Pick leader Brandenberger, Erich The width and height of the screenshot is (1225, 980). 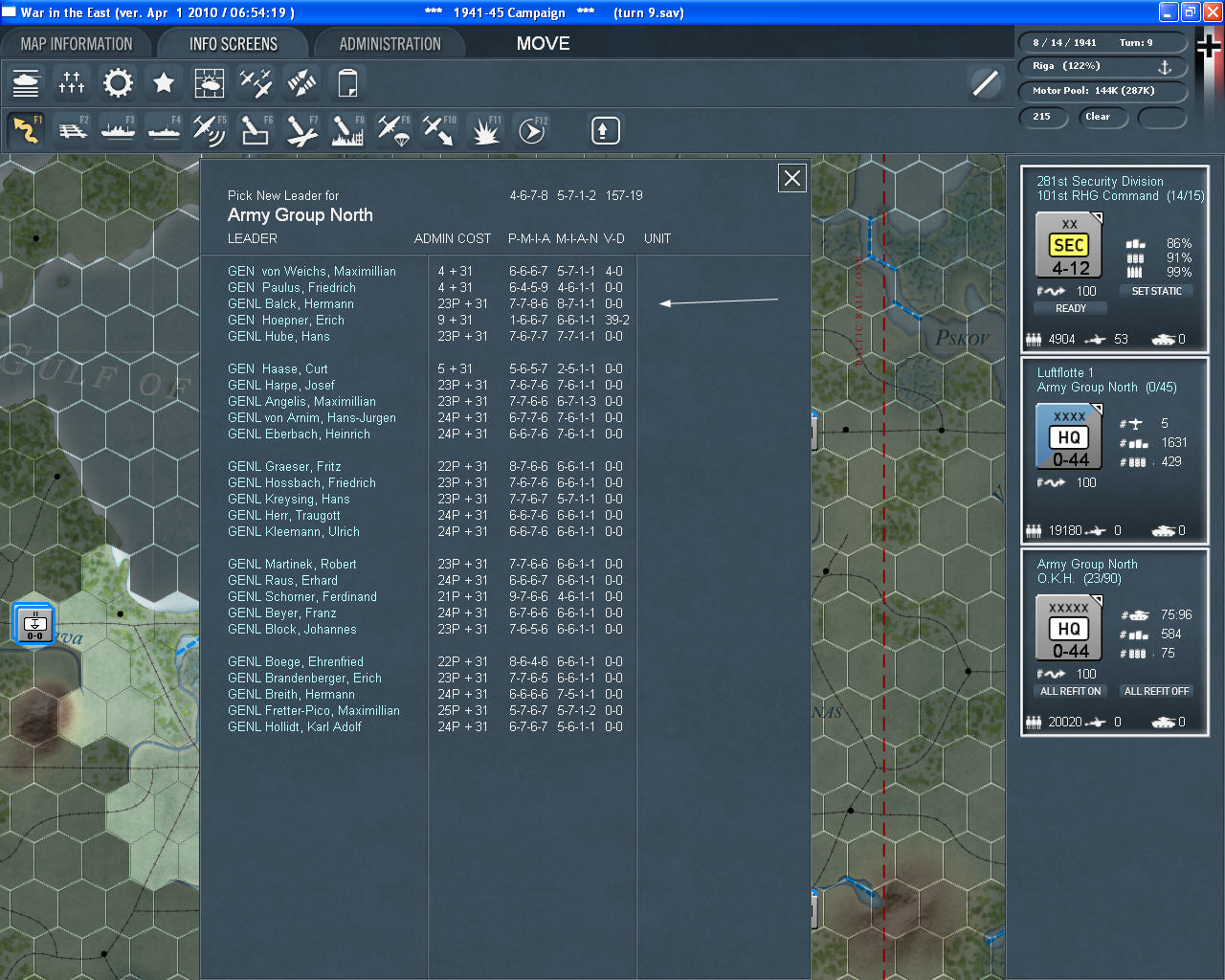coord(305,679)
